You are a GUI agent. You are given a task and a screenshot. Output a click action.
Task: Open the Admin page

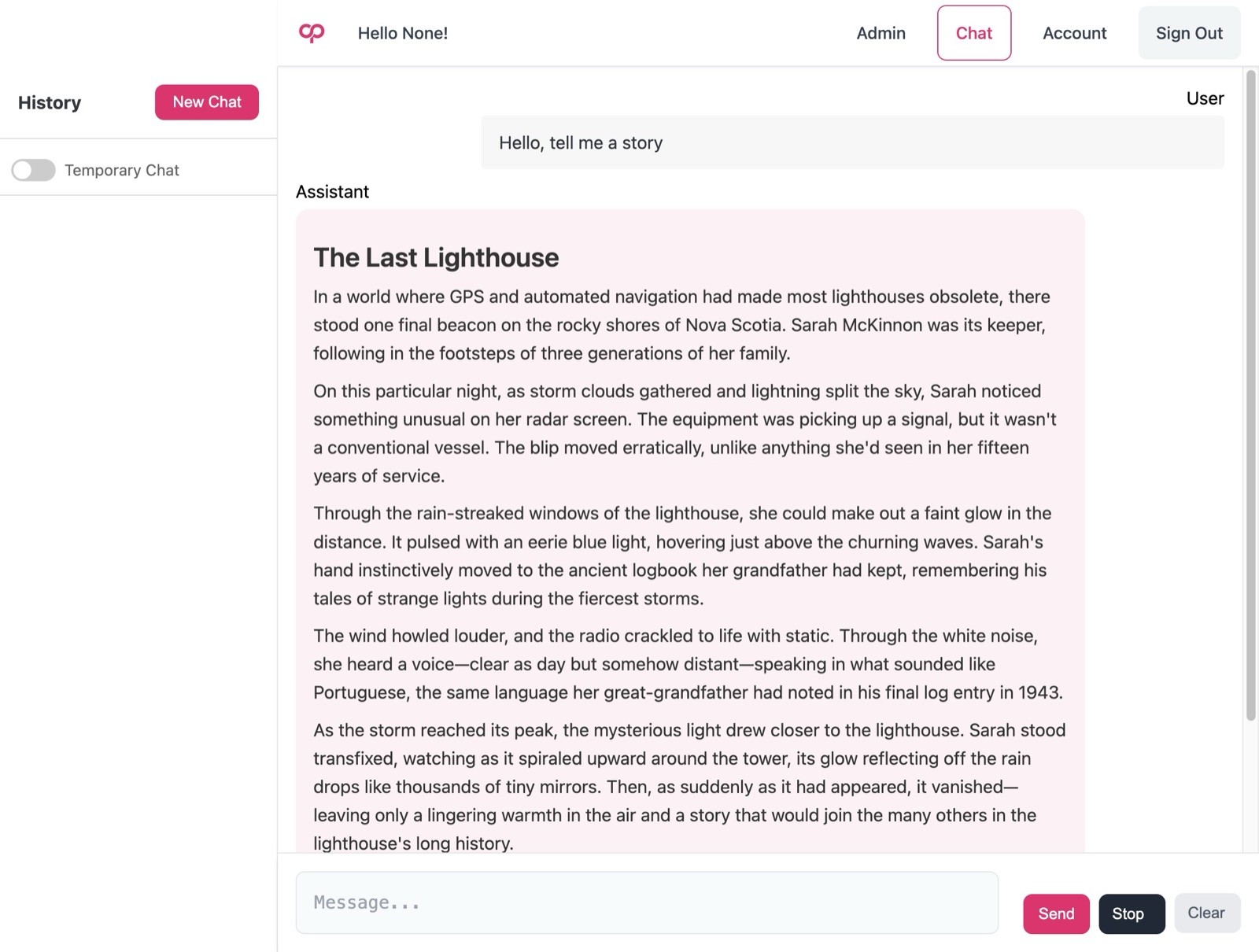click(881, 33)
